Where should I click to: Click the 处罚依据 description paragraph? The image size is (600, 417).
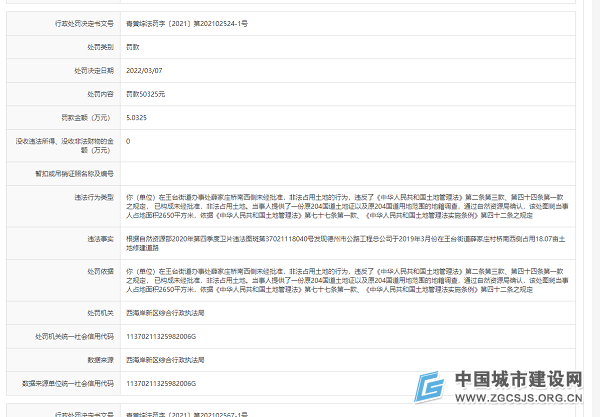point(347,280)
